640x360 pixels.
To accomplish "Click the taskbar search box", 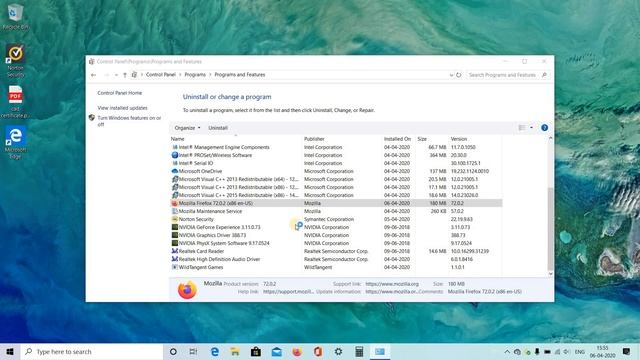I will [92, 351].
